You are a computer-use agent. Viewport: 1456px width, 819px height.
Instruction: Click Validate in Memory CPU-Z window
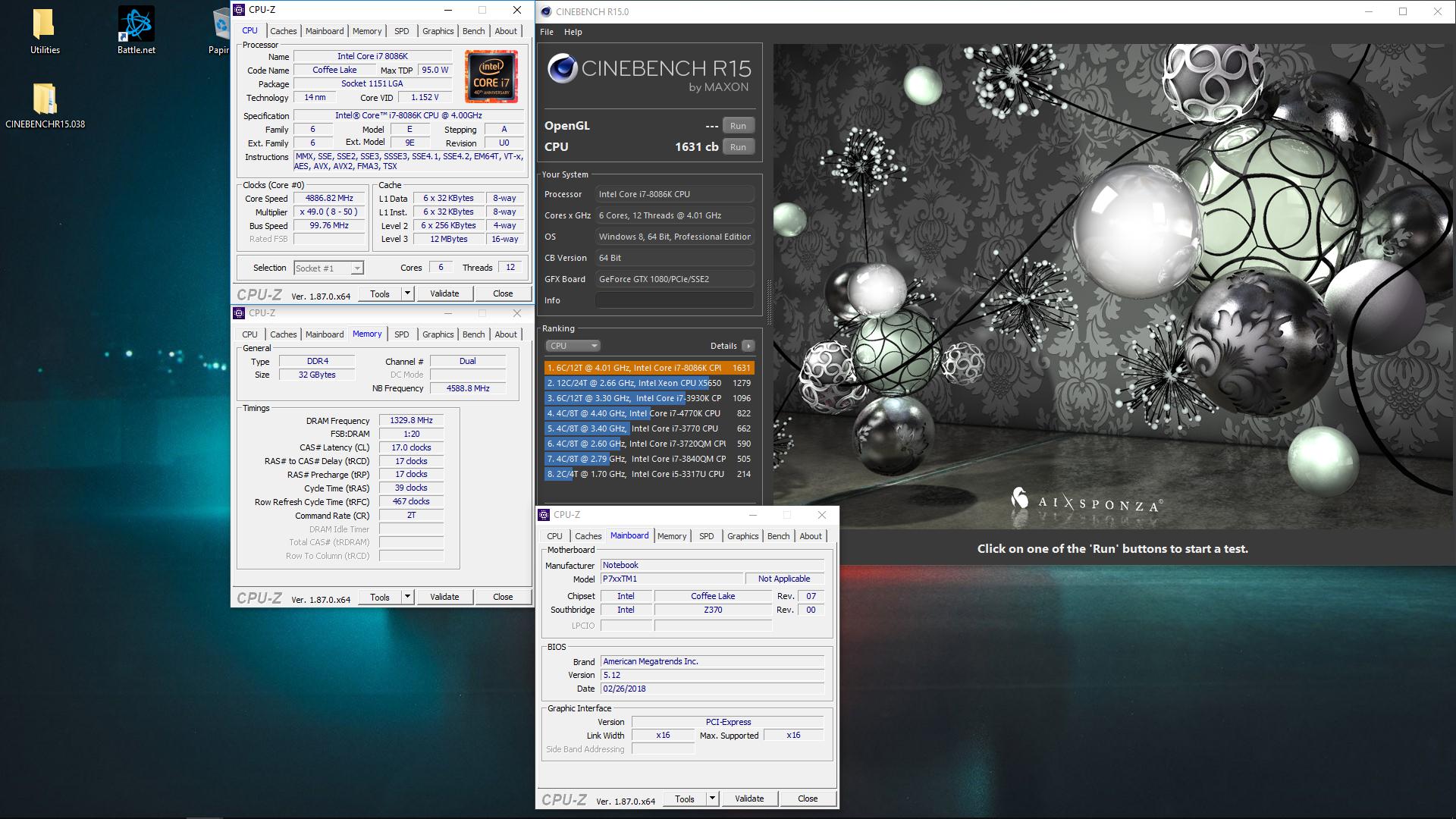pyautogui.click(x=444, y=597)
